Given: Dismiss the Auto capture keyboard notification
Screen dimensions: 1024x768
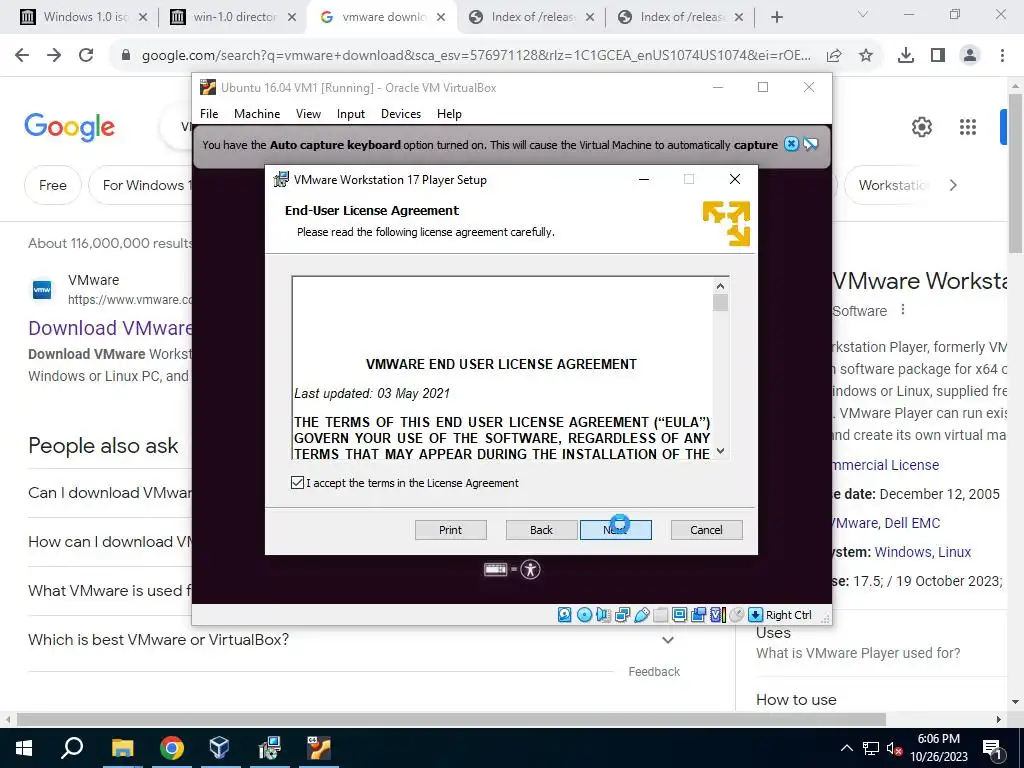Looking at the screenshot, I should pos(791,144).
